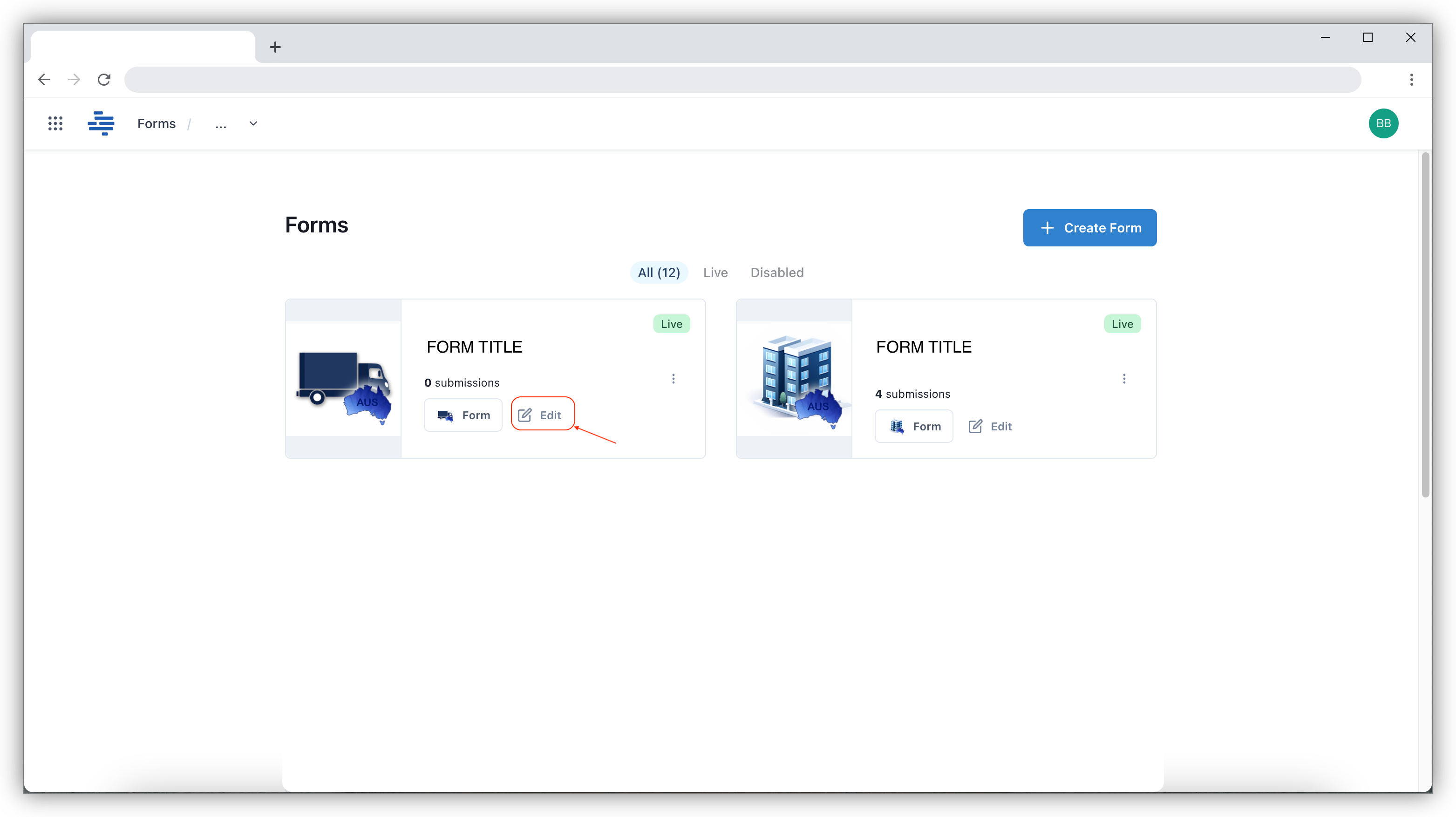
Task: Click the building form thumbnail image
Action: (x=794, y=379)
